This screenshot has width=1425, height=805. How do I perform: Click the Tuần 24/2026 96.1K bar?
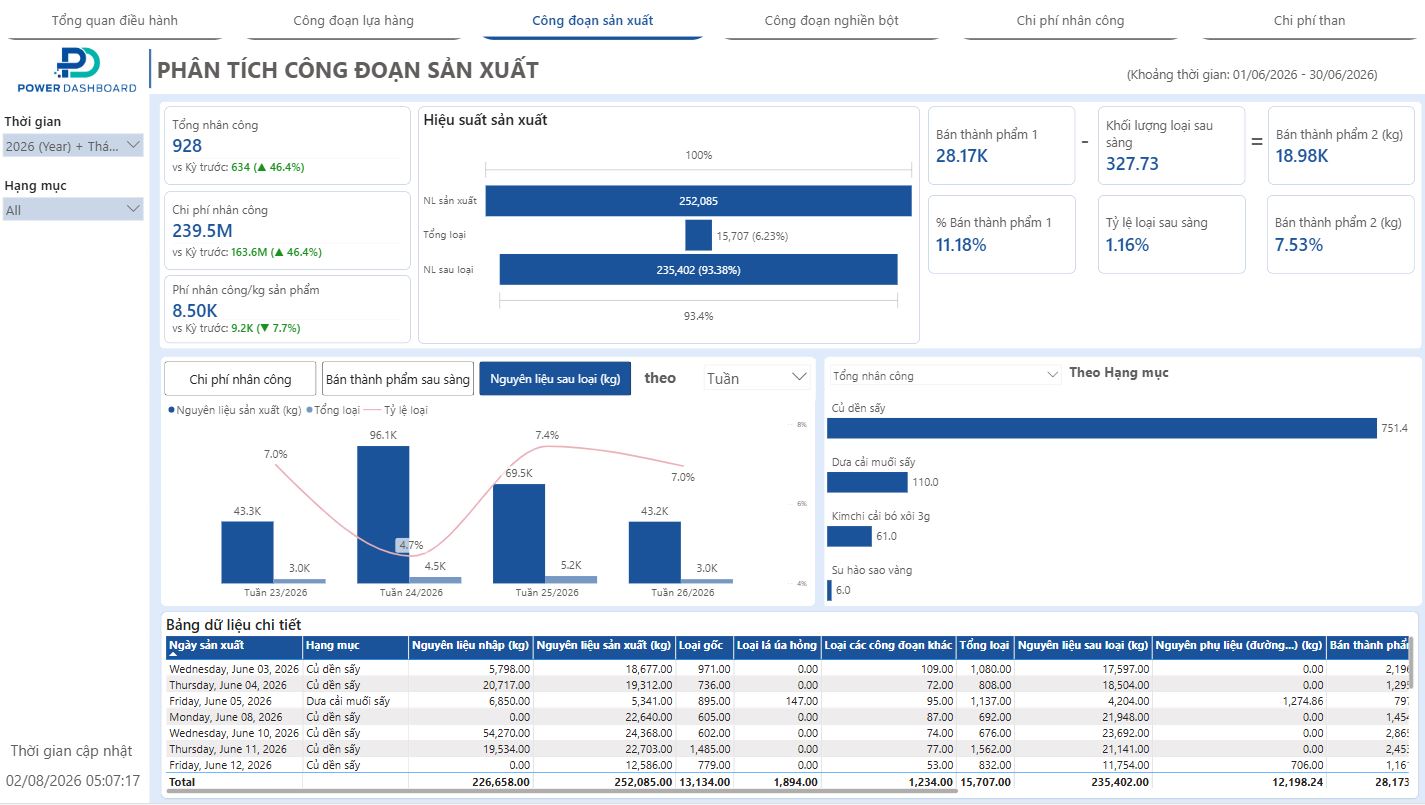pyautogui.click(x=383, y=515)
